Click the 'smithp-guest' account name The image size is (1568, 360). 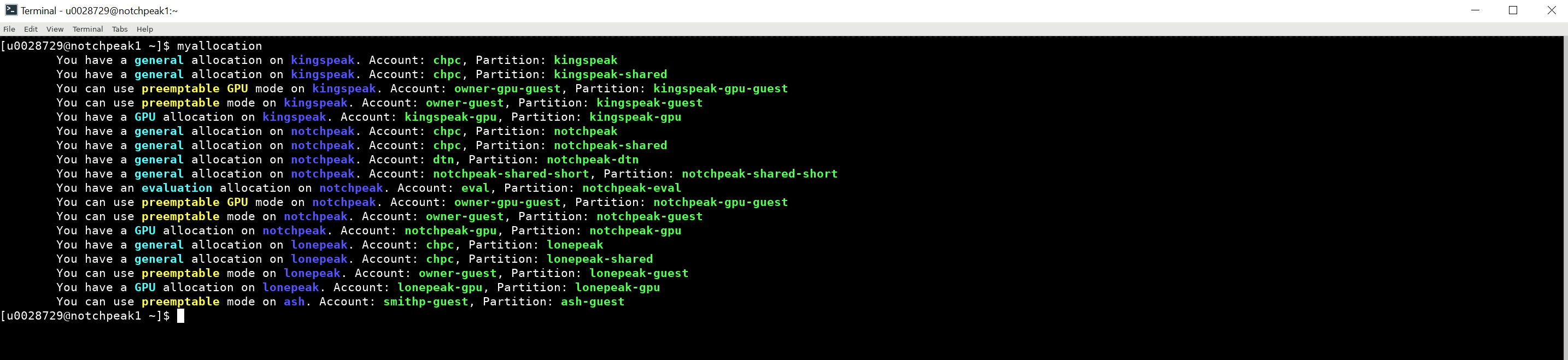point(425,302)
